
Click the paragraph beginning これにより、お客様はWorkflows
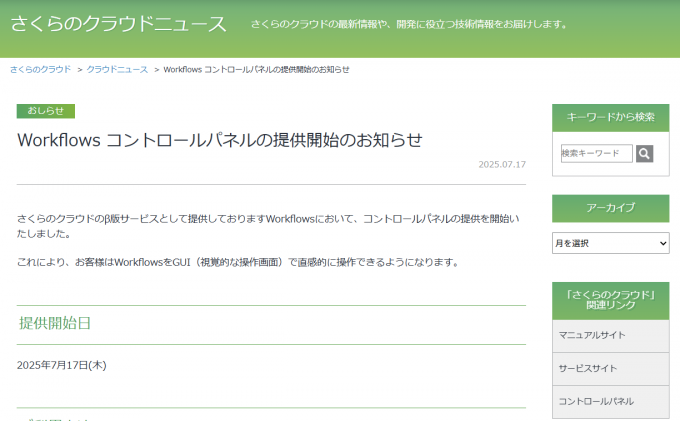click(x=238, y=262)
